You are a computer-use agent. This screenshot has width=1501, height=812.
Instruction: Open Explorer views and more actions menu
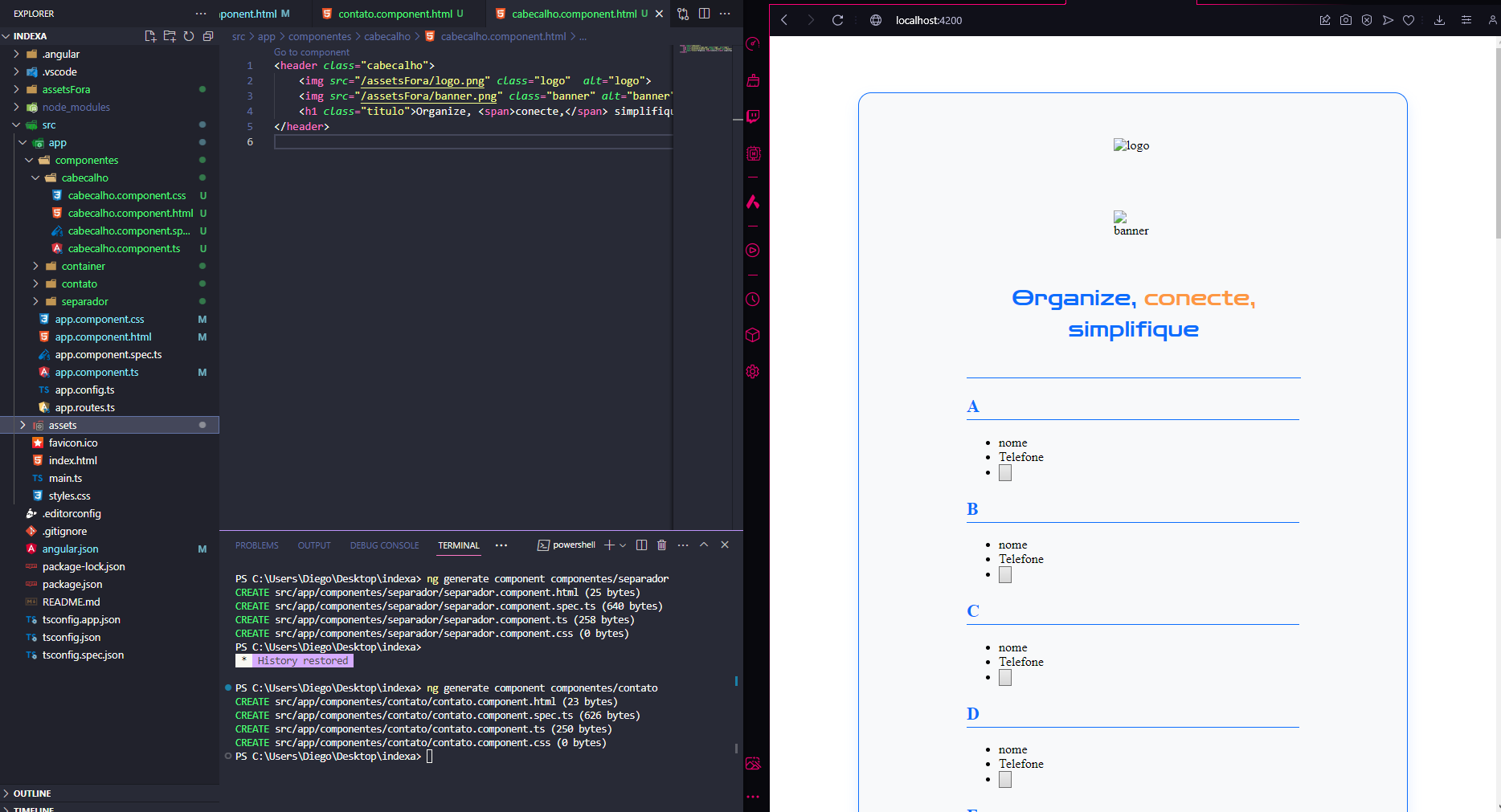tap(201, 14)
